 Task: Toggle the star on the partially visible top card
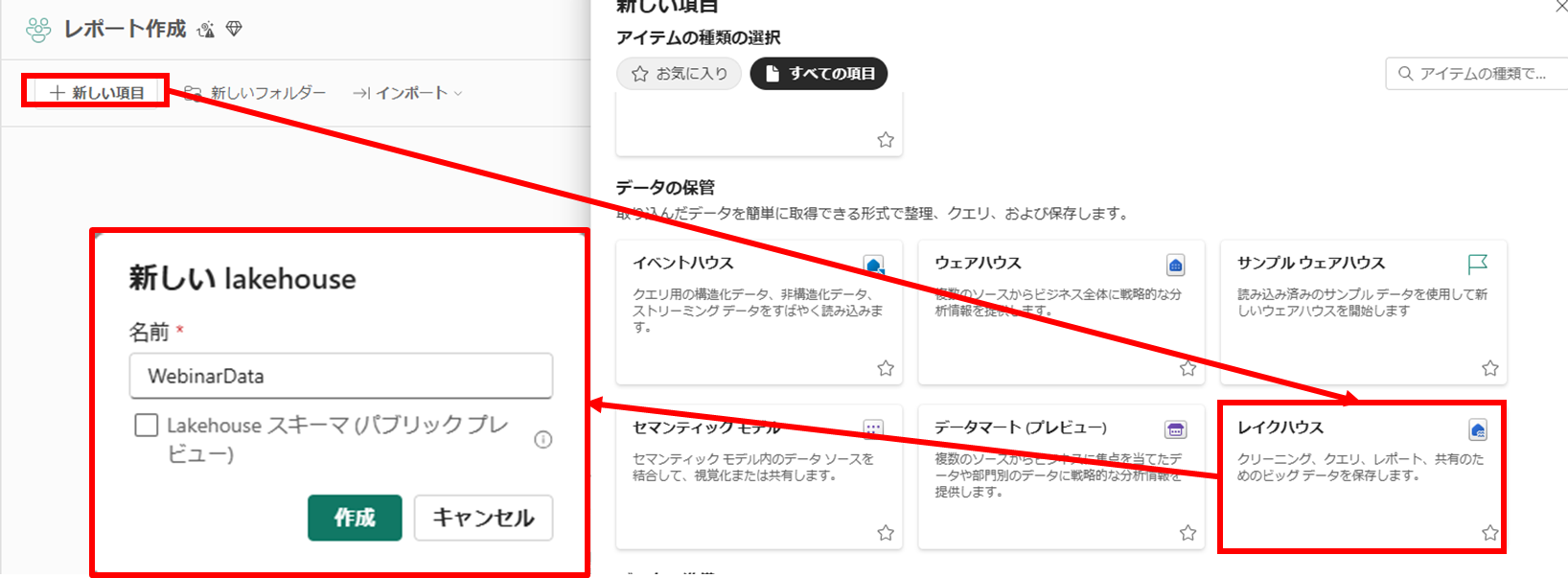point(886,140)
